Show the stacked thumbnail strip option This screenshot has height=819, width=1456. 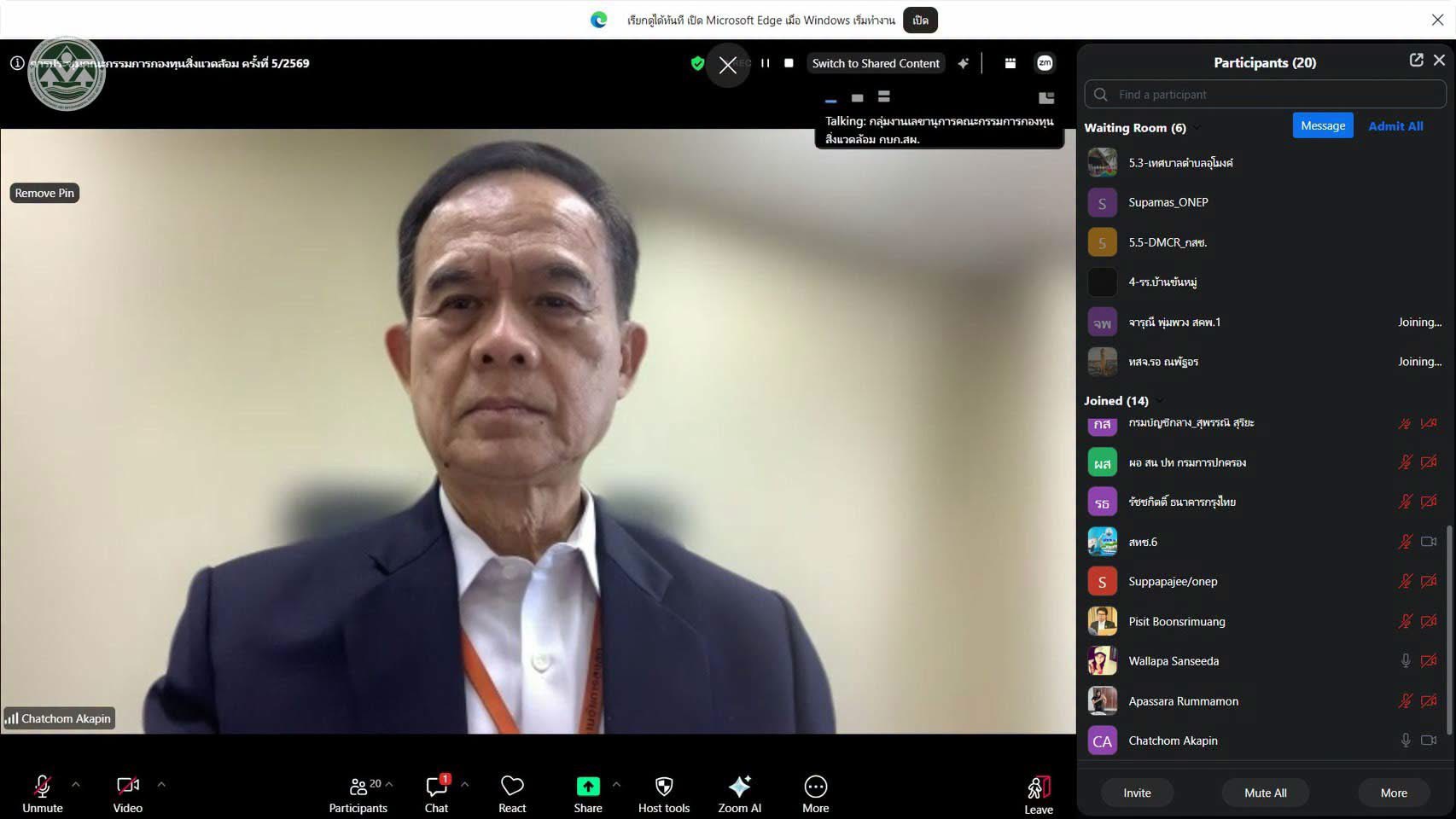(x=884, y=96)
